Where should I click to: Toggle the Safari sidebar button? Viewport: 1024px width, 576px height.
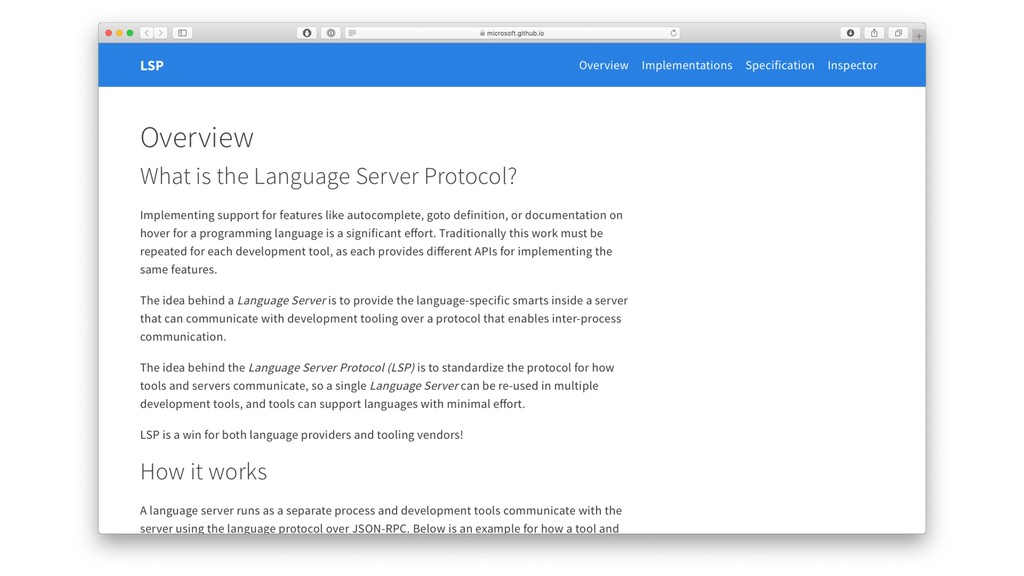point(182,33)
